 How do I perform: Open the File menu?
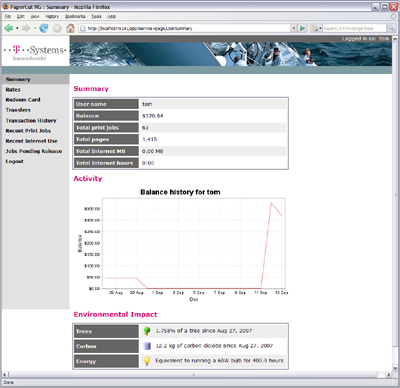pos(8,16)
